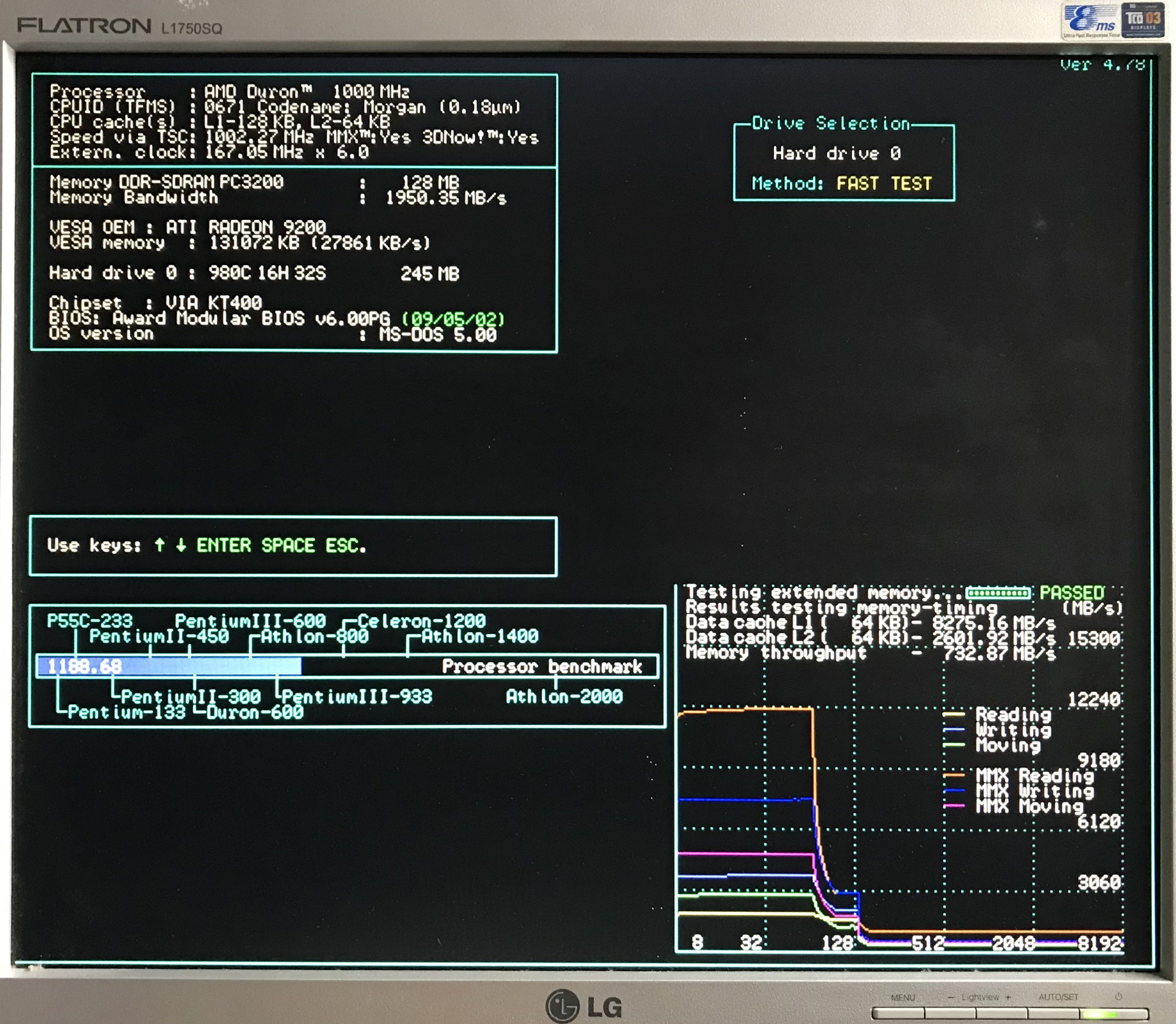This screenshot has height=1024, width=1176.
Task: Click the orange MMX Reading legend line
Action: pos(953,775)
